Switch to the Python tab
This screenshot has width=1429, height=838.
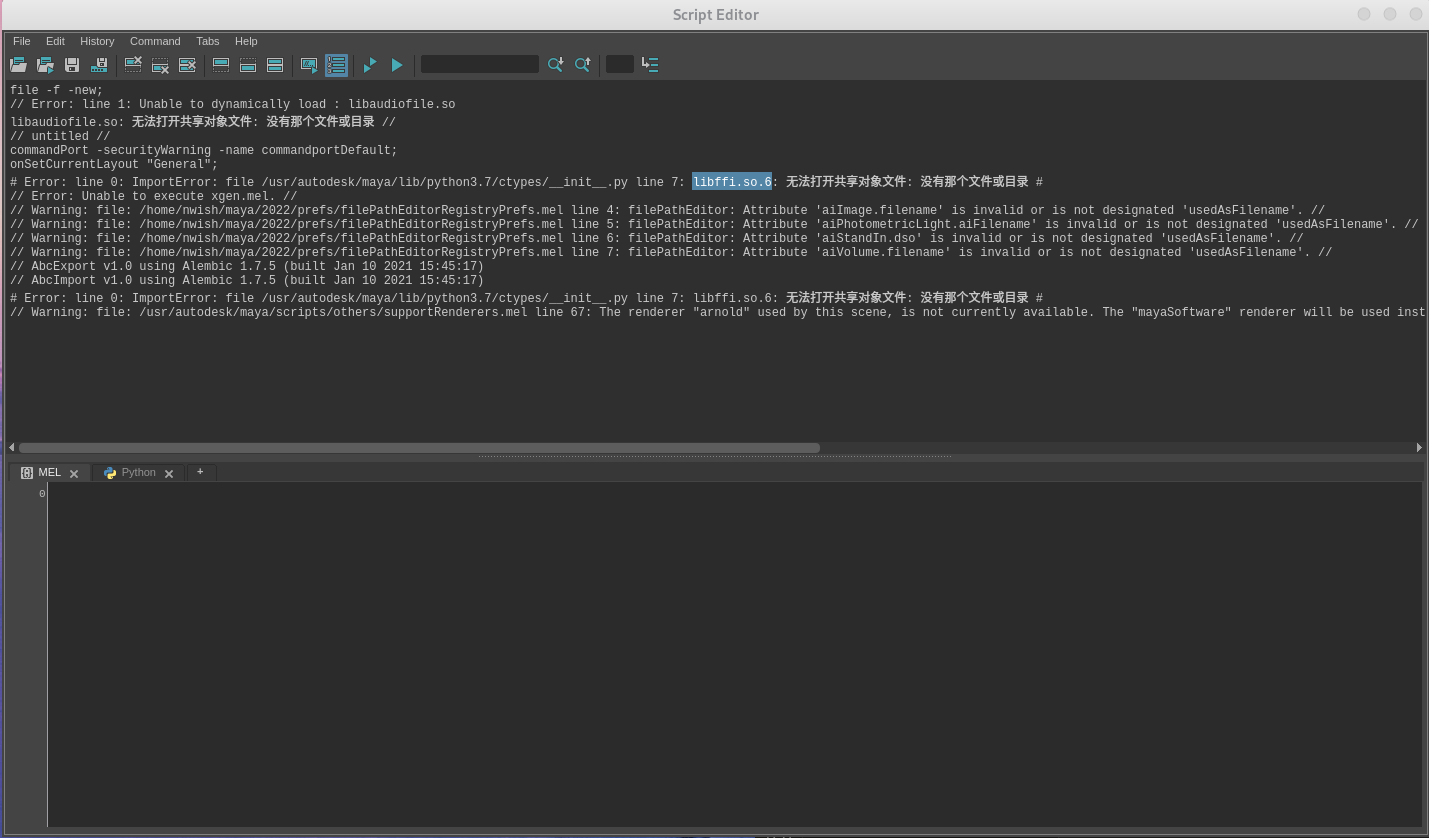click(x=138, y=473)
